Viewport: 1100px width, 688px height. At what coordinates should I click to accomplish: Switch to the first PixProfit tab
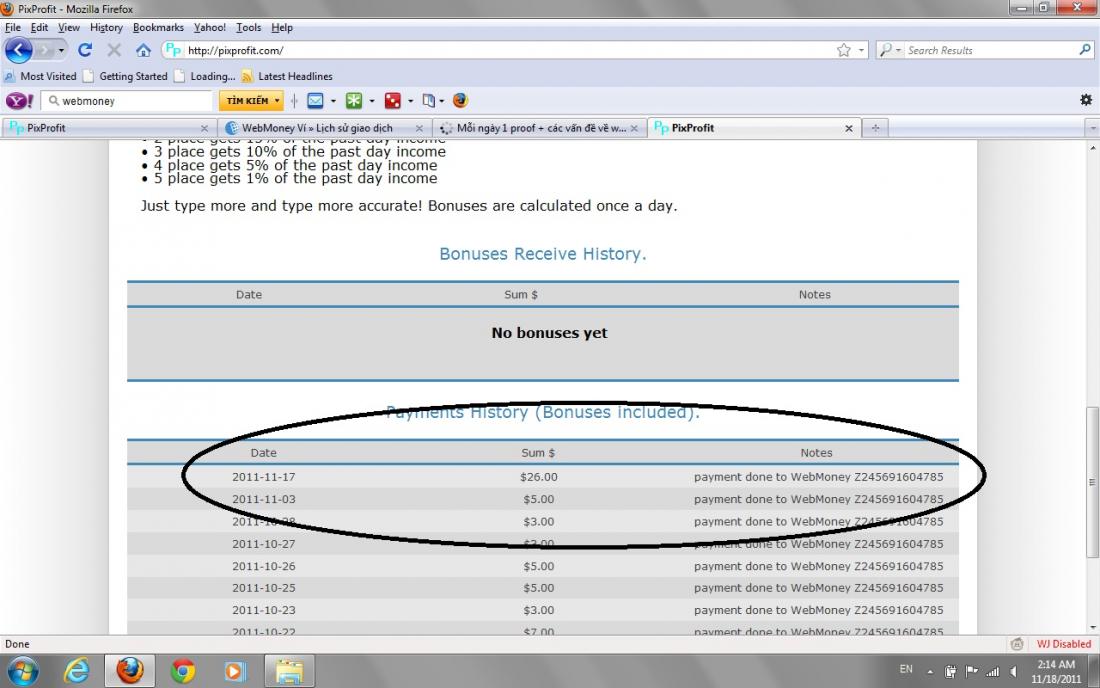tap(109, 128)
